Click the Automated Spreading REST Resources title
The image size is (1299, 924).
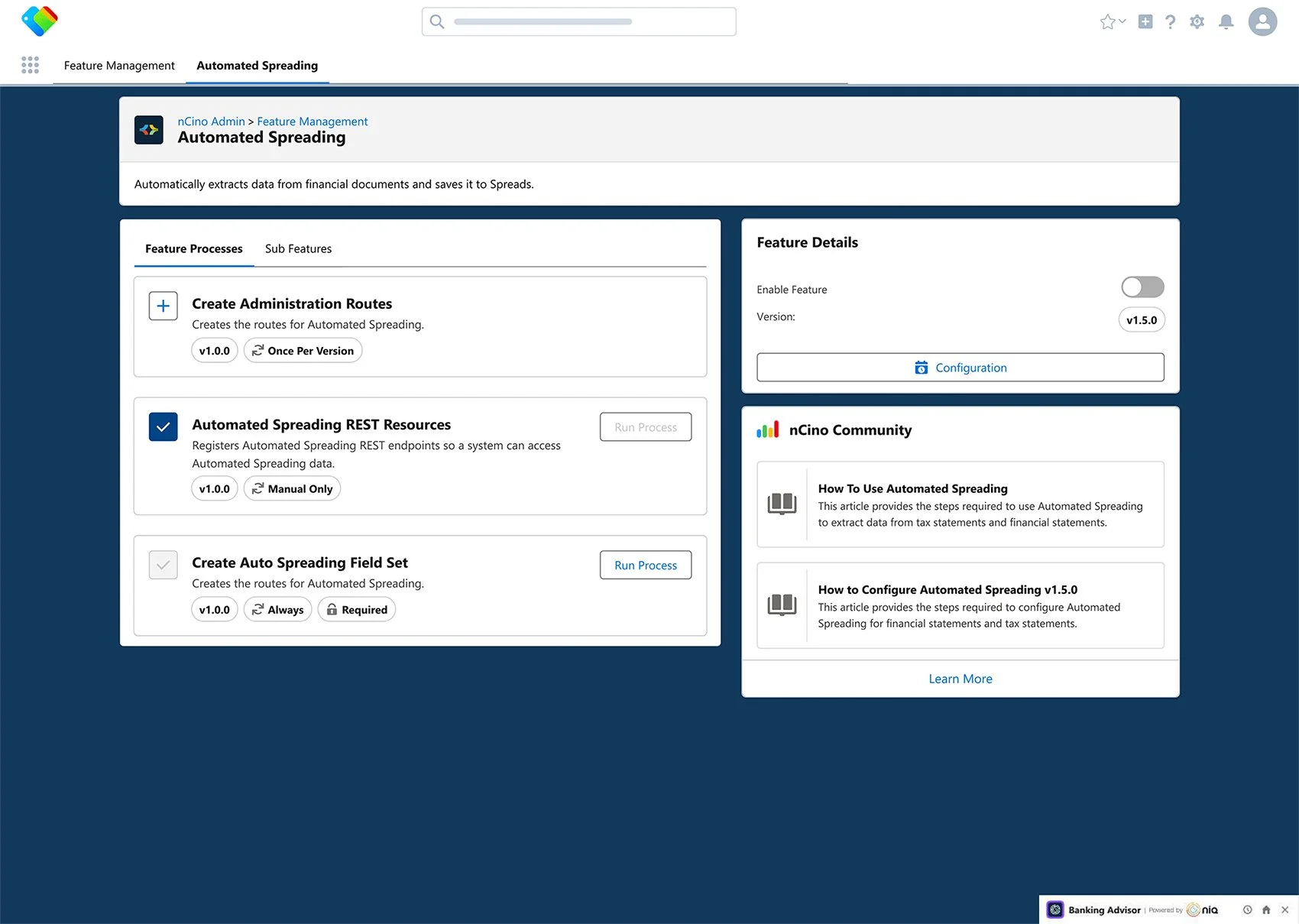[321, 424]
